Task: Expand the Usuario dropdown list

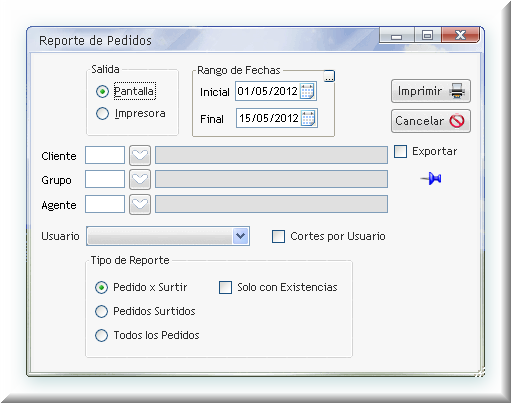Action: [x=241, y=236]
